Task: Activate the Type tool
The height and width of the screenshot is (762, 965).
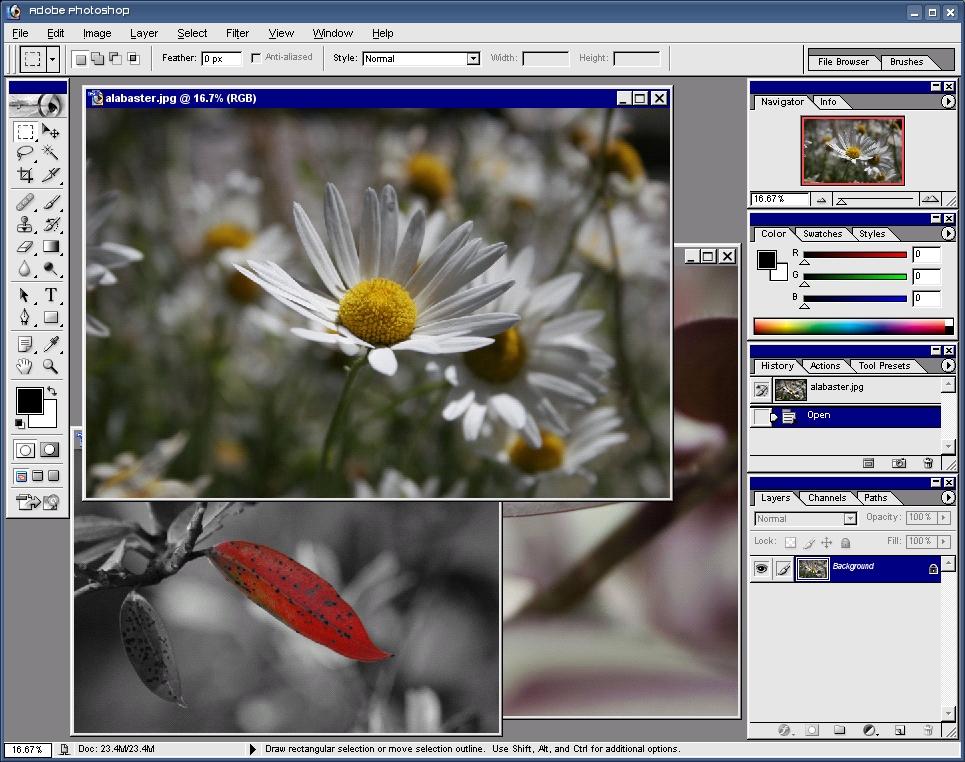Action: 50,295
